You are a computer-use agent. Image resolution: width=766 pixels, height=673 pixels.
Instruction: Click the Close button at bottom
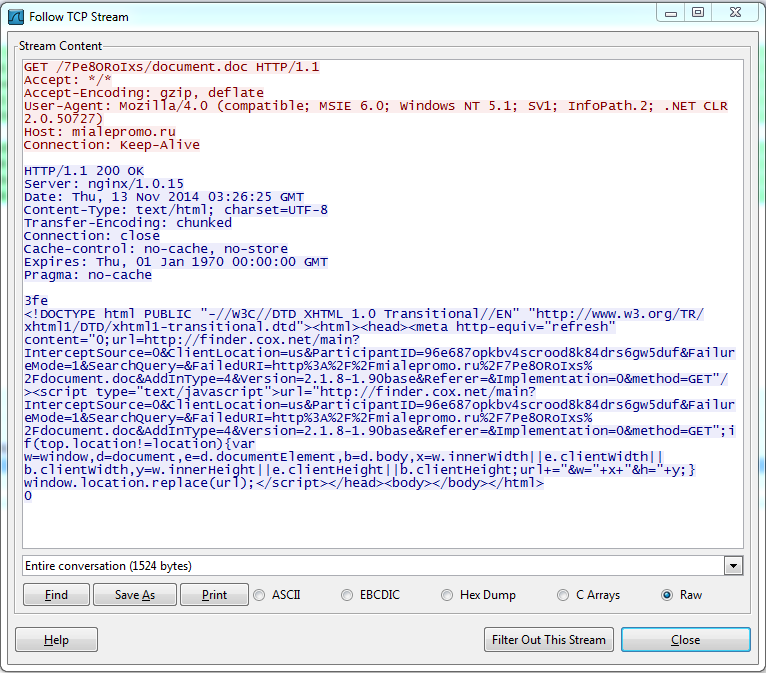[x=685, y=640]
